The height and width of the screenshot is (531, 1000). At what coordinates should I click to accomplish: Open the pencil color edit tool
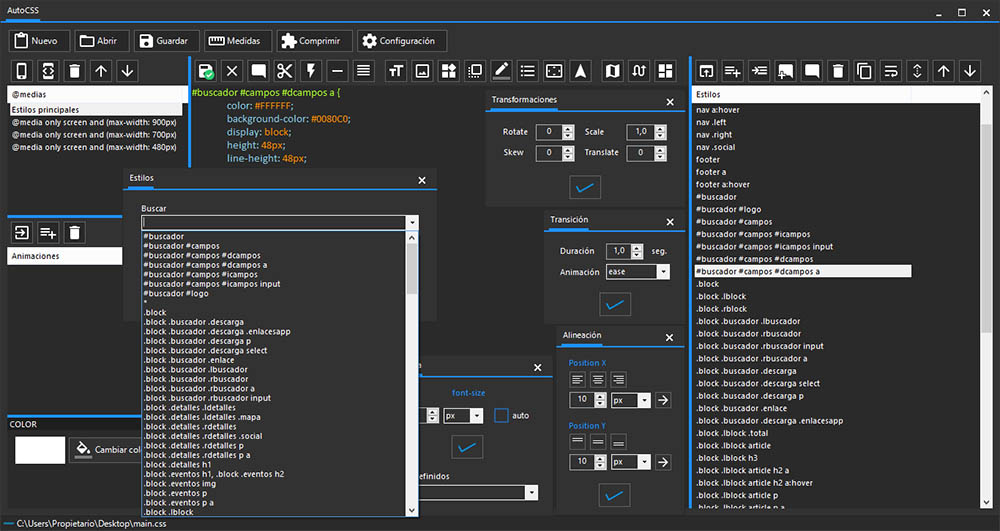click(x=501, y=71)
